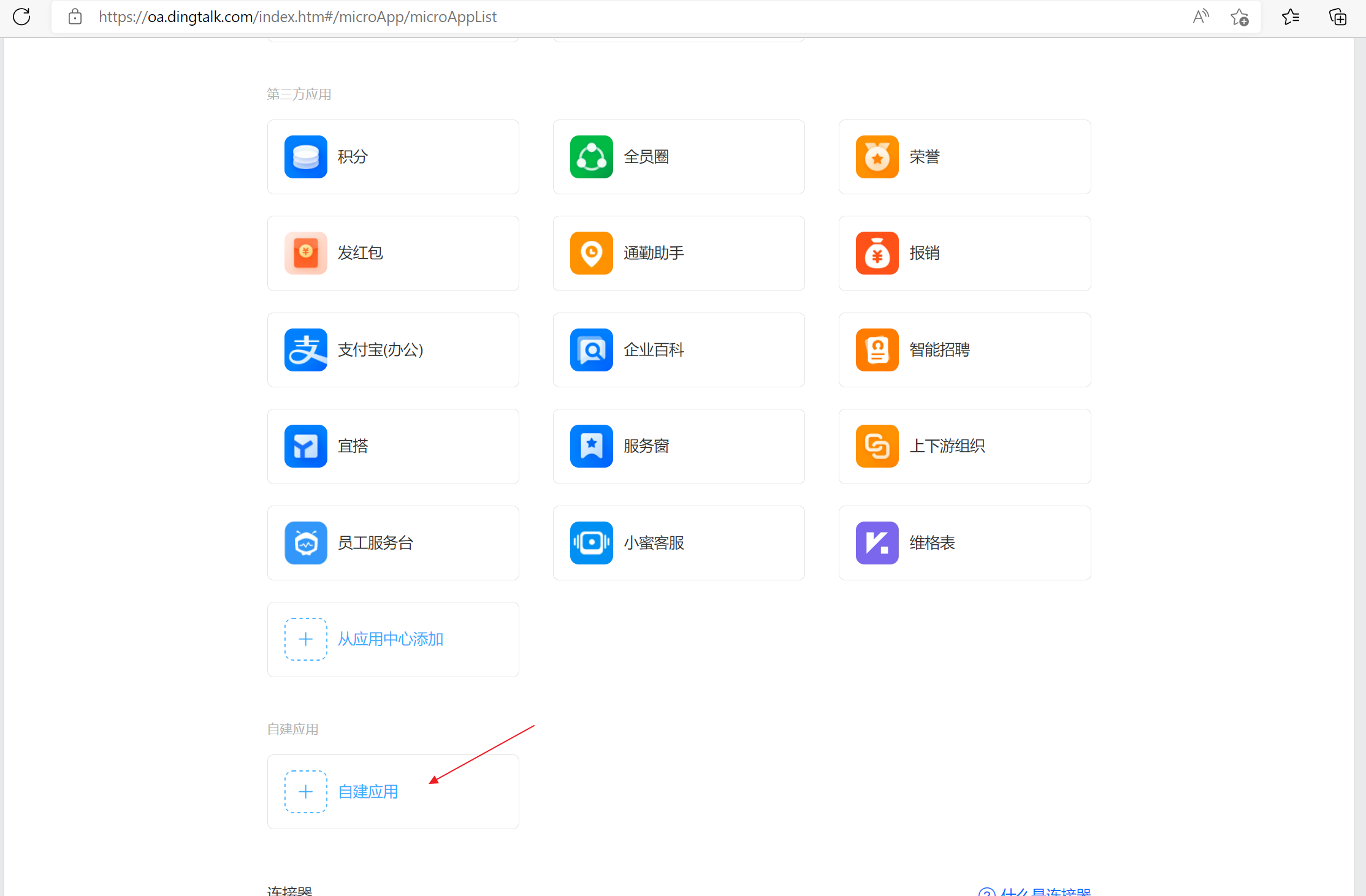1366x896 pixels.
Task: Click the 自建应用 blue link text
Action: click(x=368, y=792)
